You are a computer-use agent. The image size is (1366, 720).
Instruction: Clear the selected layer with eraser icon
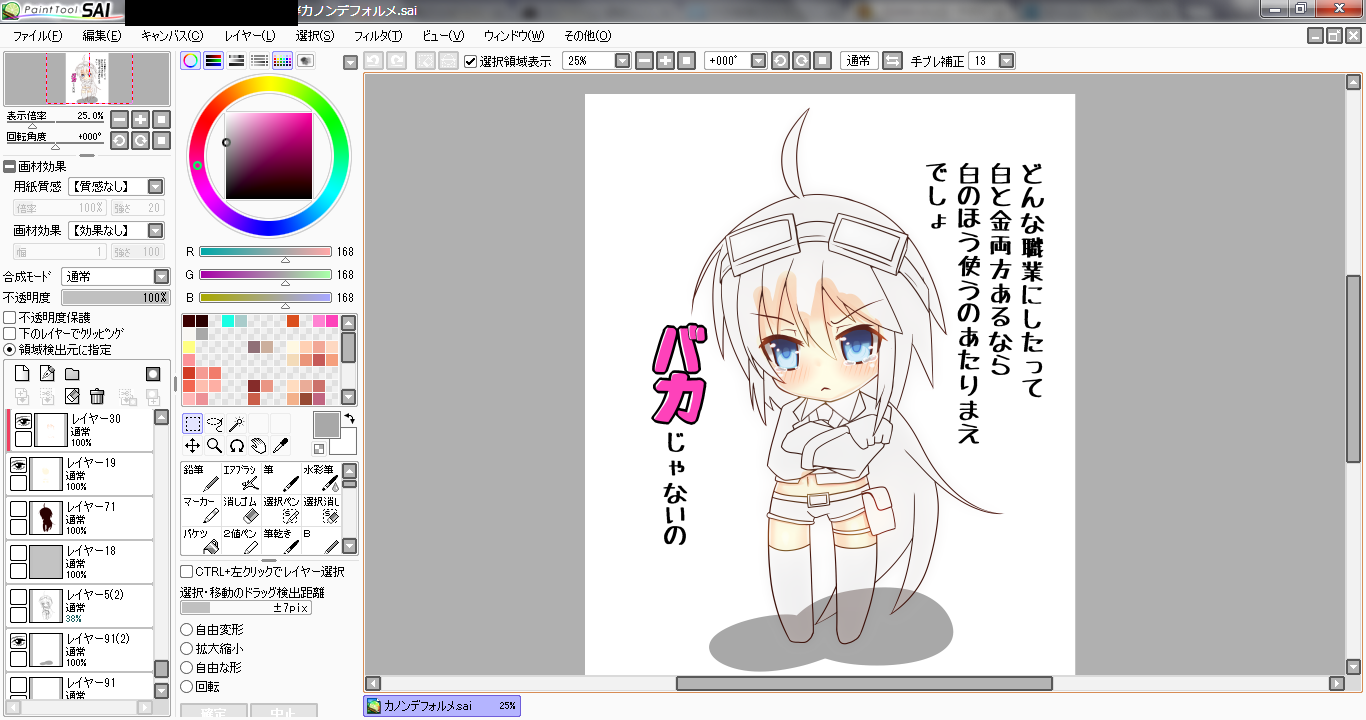pos(72,396)
